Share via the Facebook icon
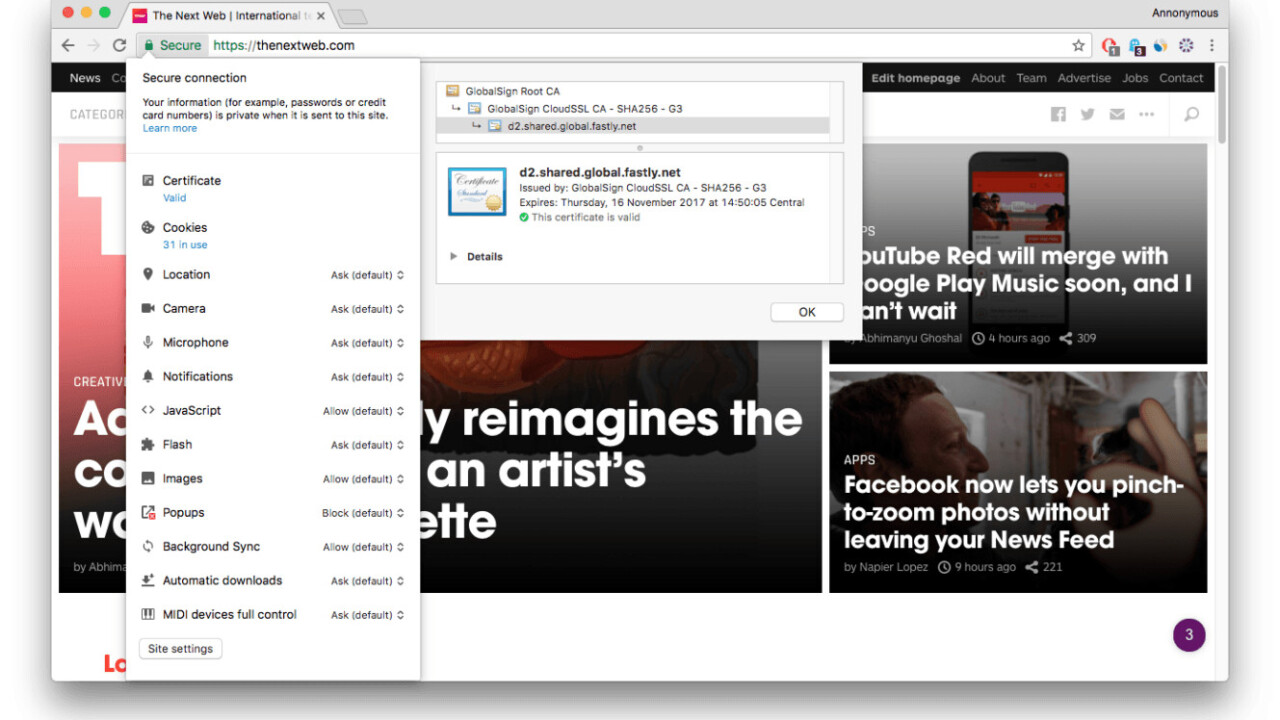Image resolution: width=1280 pixels, height=720 pixels. pos(1058,115)
